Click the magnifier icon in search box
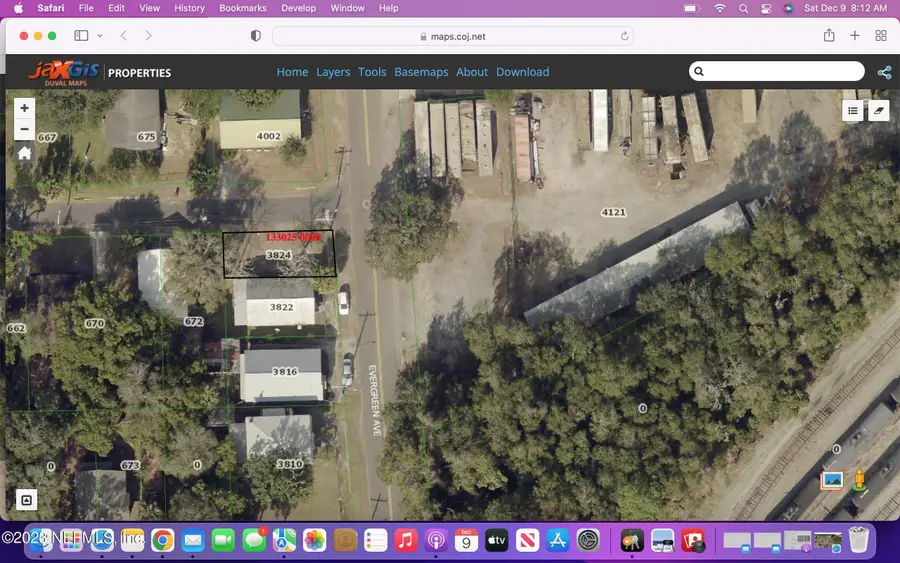Screen dimensions: 900x563 tap(699, 71)
